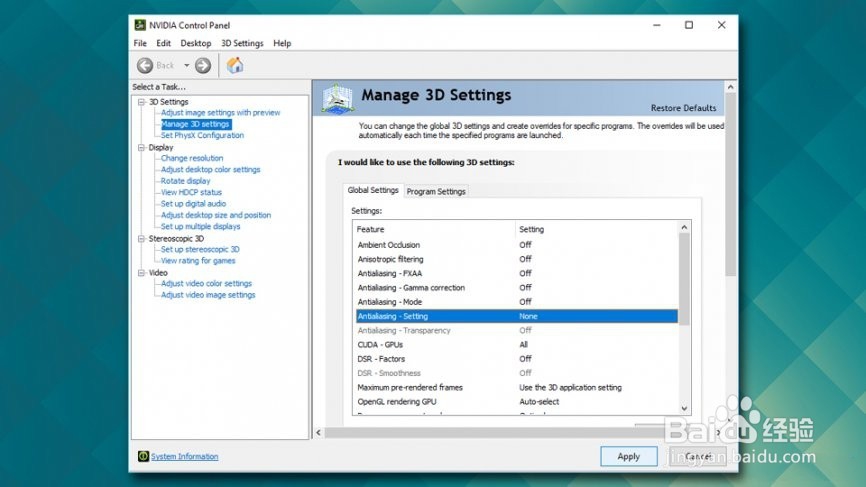Close the NVIDIA Control Panel window
Viewport: 866px width, 487px height.
721,25
